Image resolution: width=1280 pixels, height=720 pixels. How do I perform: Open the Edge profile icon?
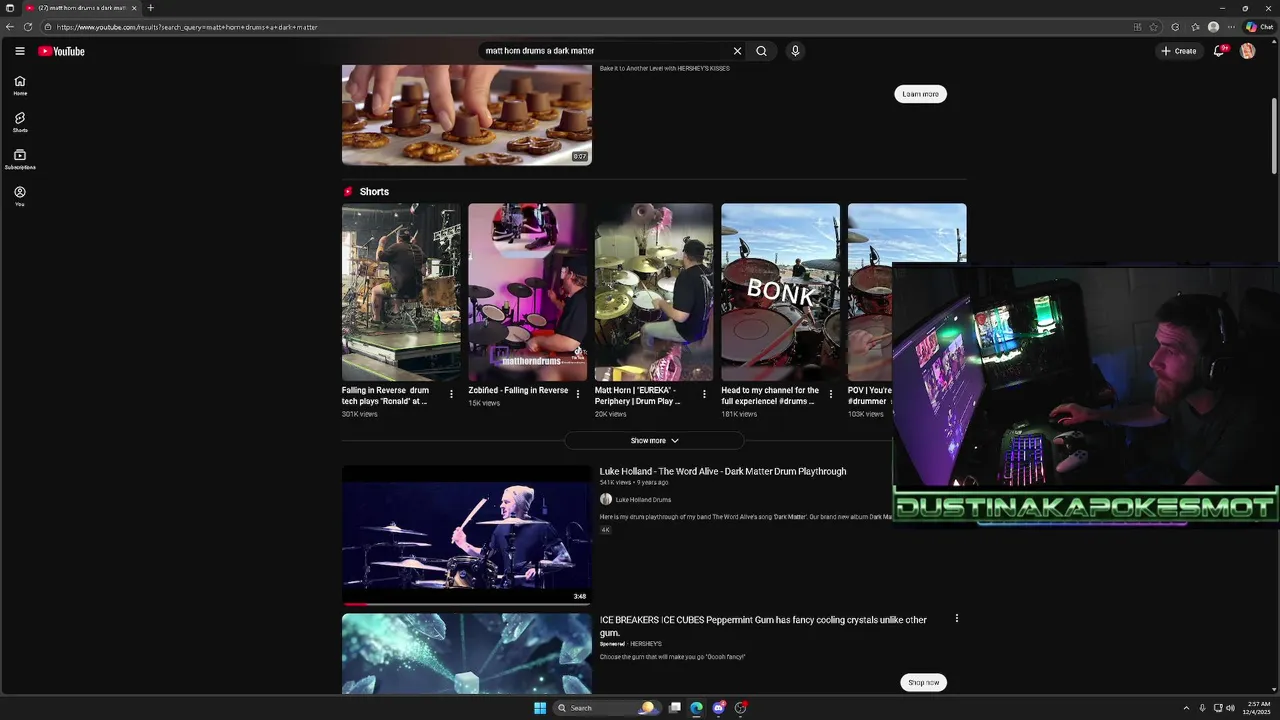tap(1213, 27)
